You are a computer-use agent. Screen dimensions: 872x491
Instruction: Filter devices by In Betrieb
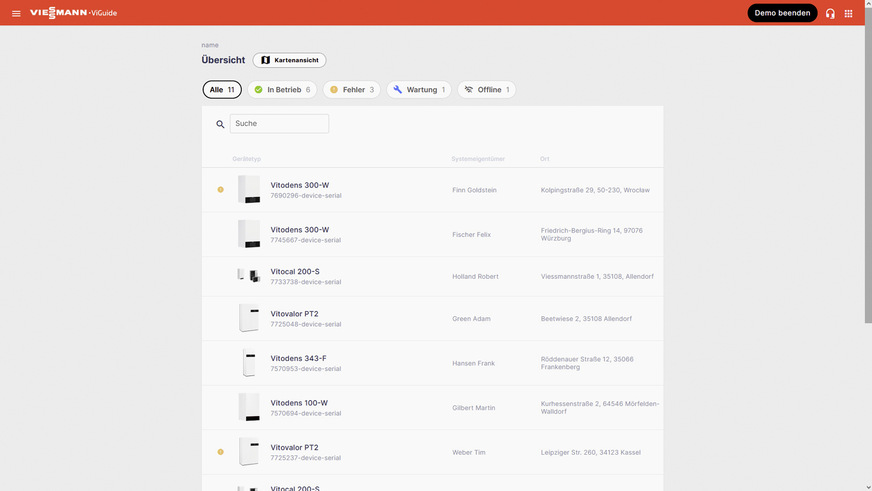pos(281,90)
